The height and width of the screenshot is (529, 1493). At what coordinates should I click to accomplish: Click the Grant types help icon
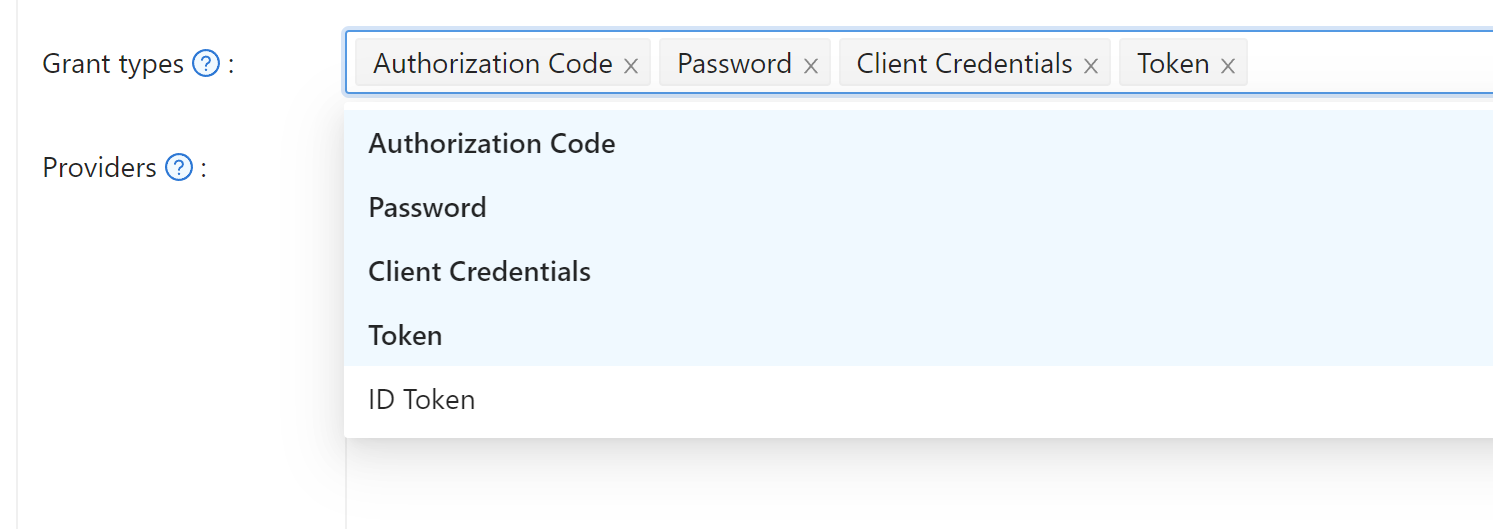click(x=205, y=64)
